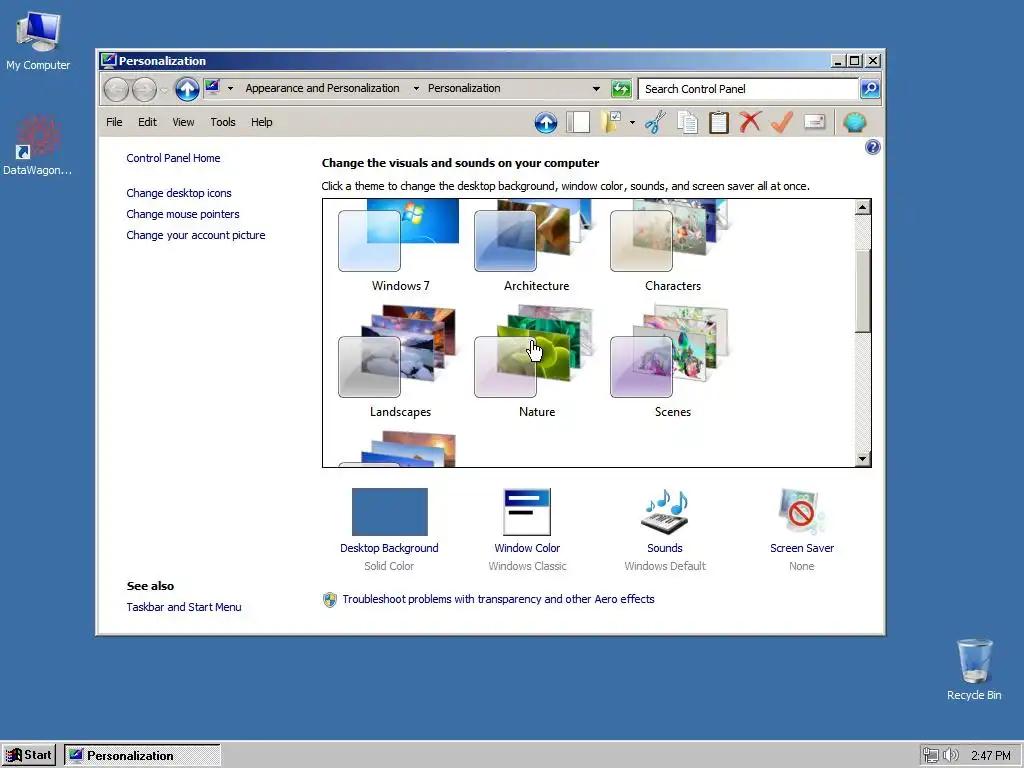The image size is (1024, 768).
Task: Click the theme list scrollbar thumb
Action: (863, 291)
